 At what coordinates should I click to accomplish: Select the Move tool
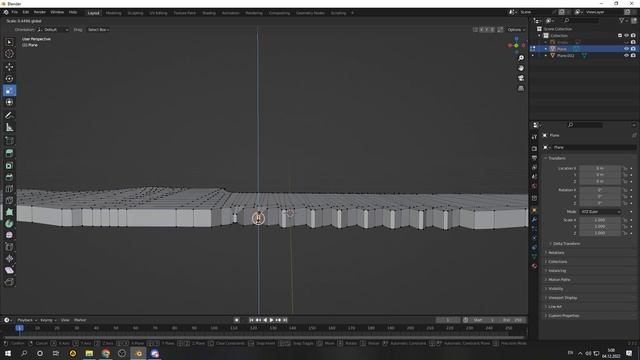[9, 67]
